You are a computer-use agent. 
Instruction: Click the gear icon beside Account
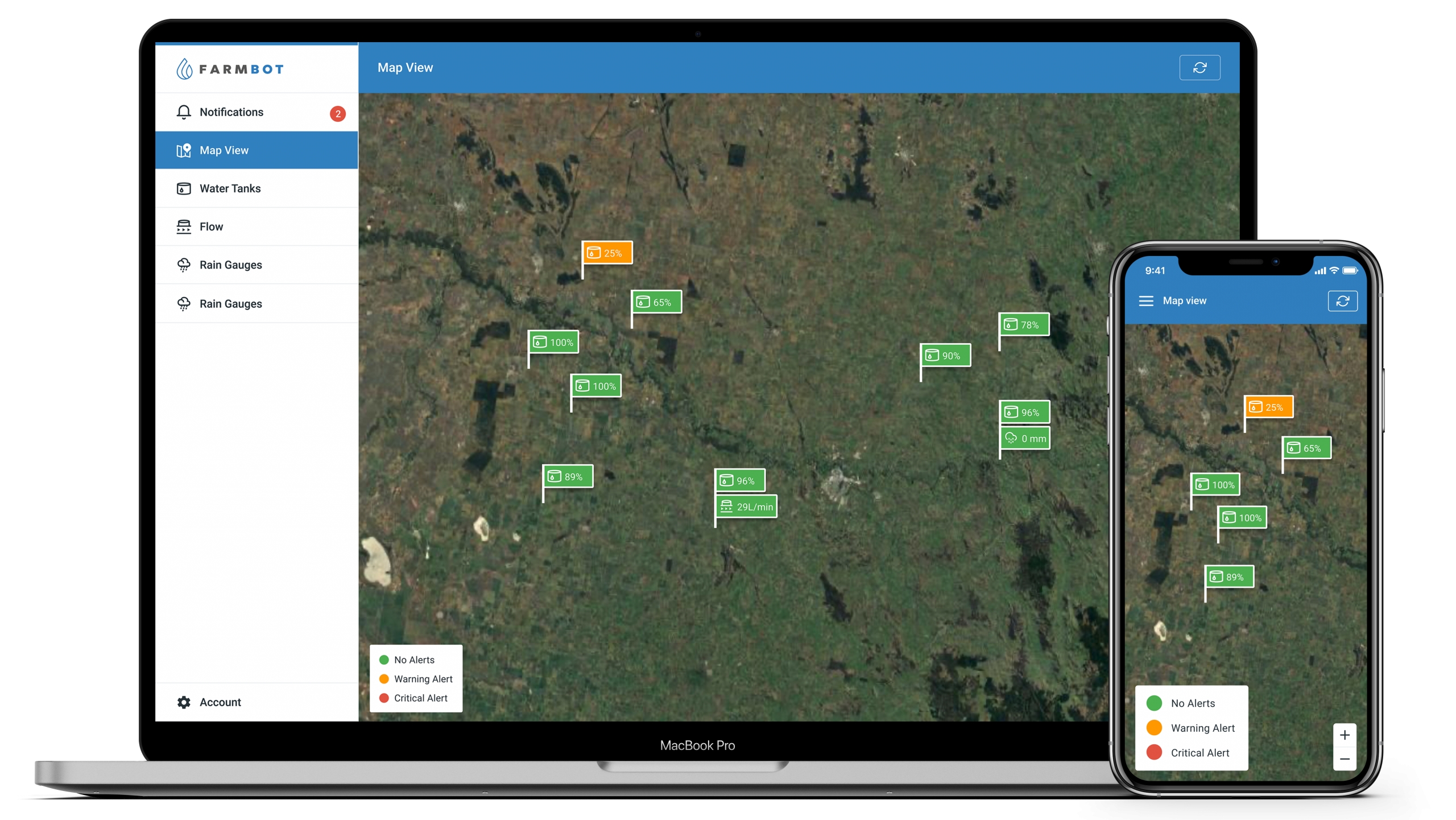pyautogui.click(x=184, y=702)
